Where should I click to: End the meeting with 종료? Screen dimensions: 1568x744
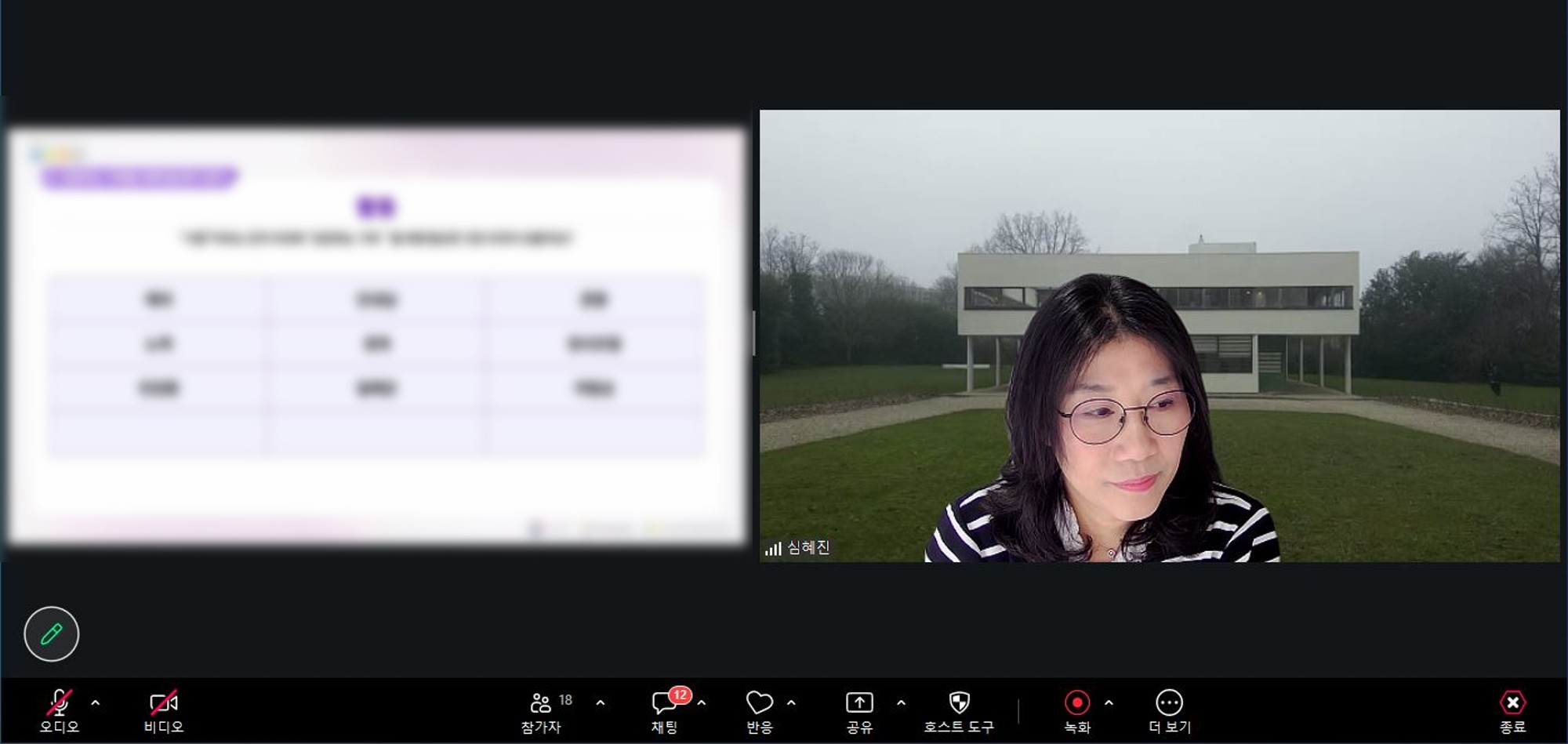[1512, 710]
